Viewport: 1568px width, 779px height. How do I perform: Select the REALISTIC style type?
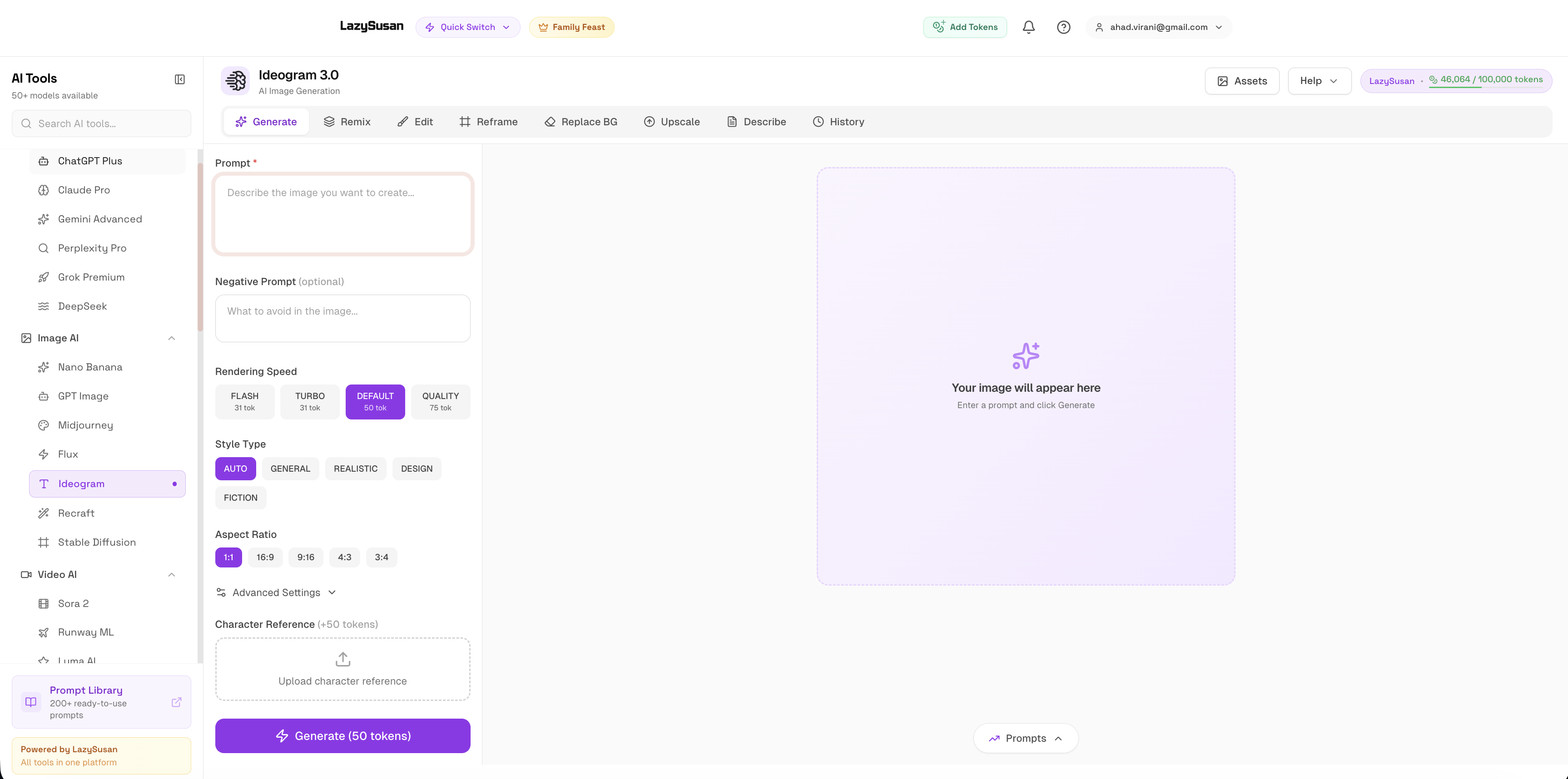tap(356, 468)
